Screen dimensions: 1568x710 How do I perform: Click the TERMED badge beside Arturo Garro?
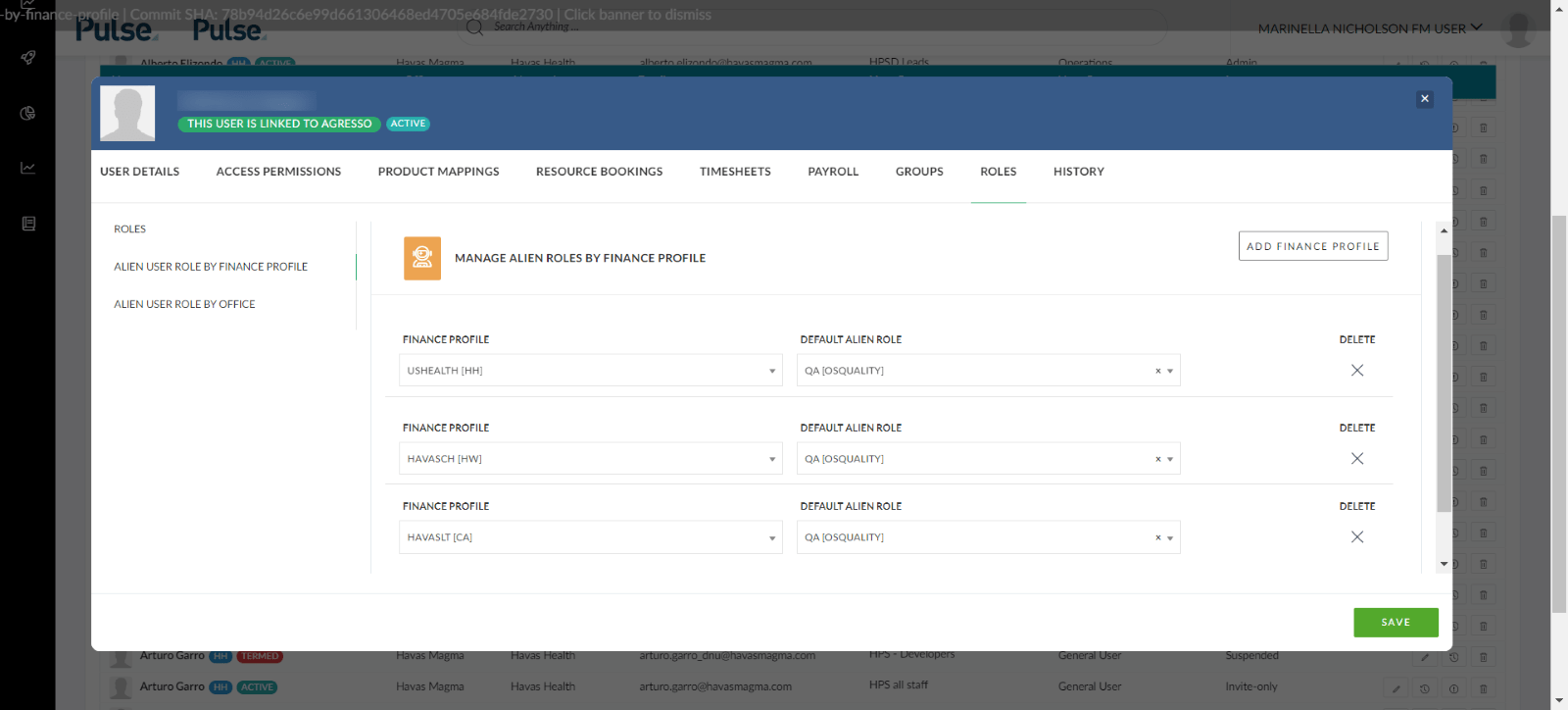coord(260,657)
